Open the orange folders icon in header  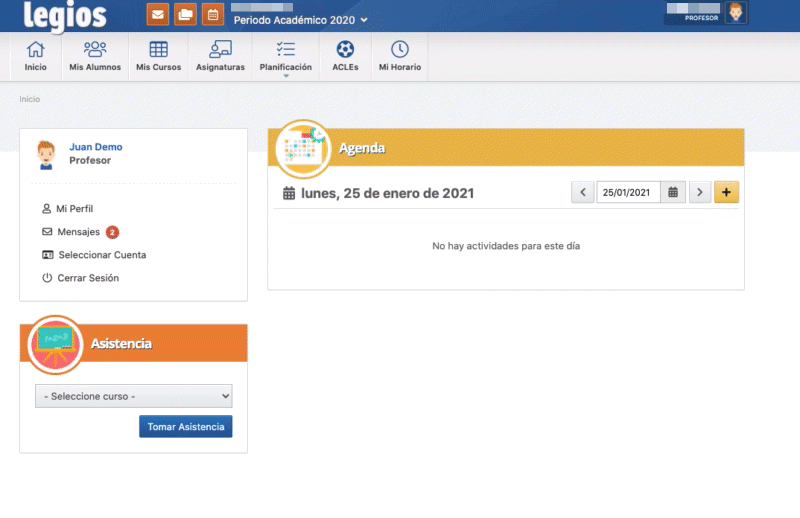click(x=185, y=14)
